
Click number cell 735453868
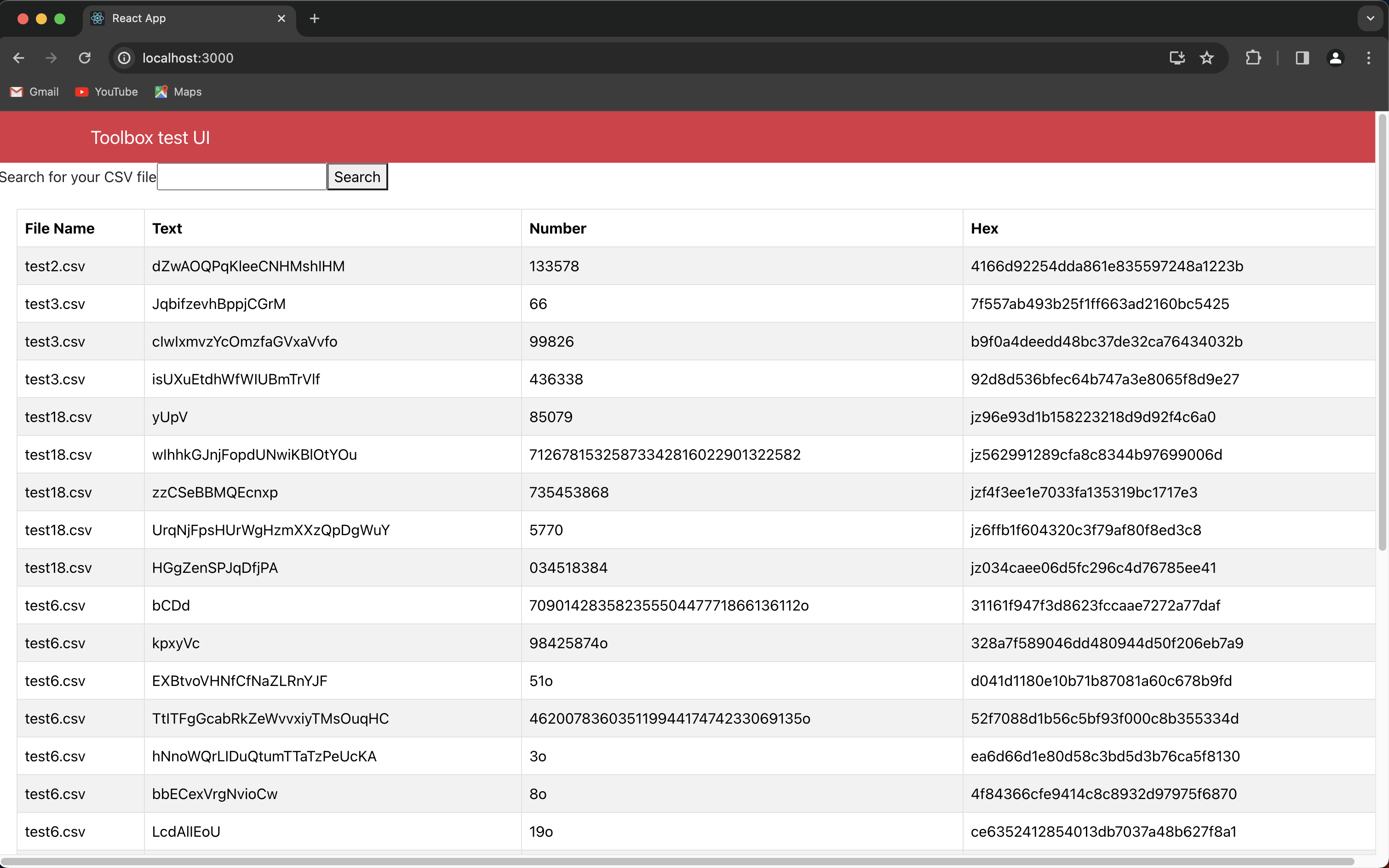[x=742, y=492]
